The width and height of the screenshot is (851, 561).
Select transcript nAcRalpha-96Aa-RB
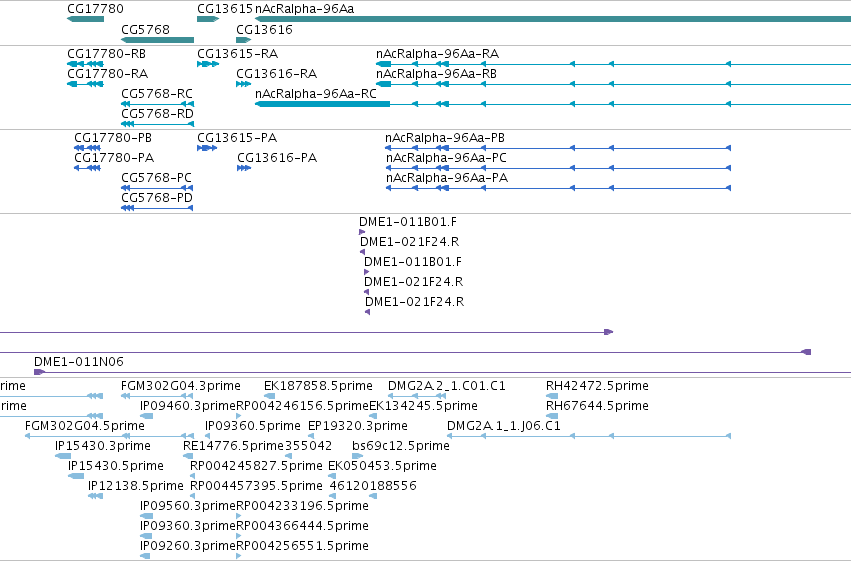point(436,74)
